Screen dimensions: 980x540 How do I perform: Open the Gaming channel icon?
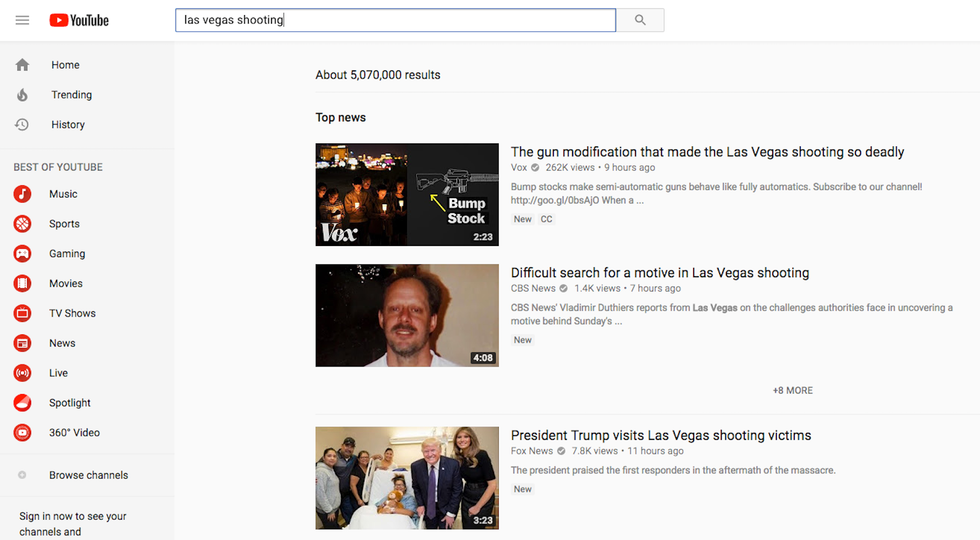point(22,254)
